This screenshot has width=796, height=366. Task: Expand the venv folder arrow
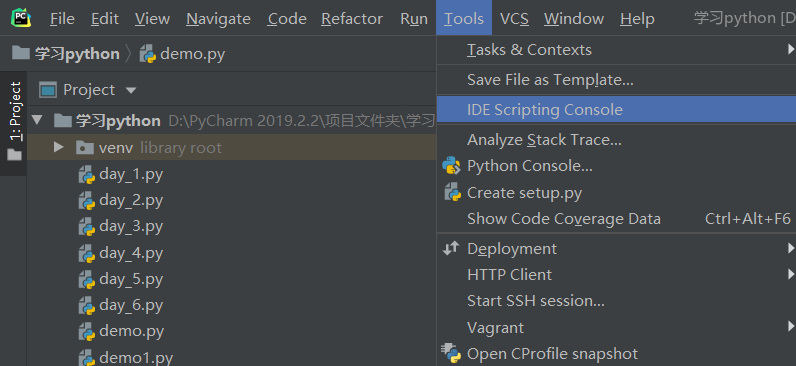(59, 147)
